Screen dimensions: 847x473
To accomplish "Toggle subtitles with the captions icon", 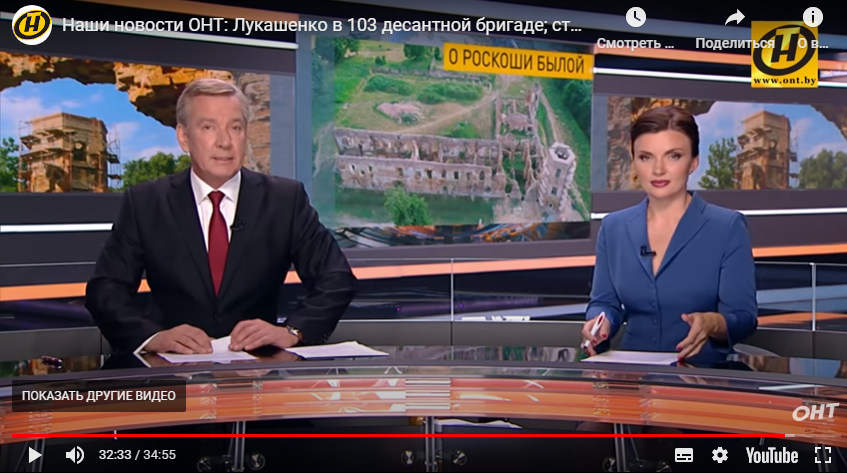I will pos(684,455).
